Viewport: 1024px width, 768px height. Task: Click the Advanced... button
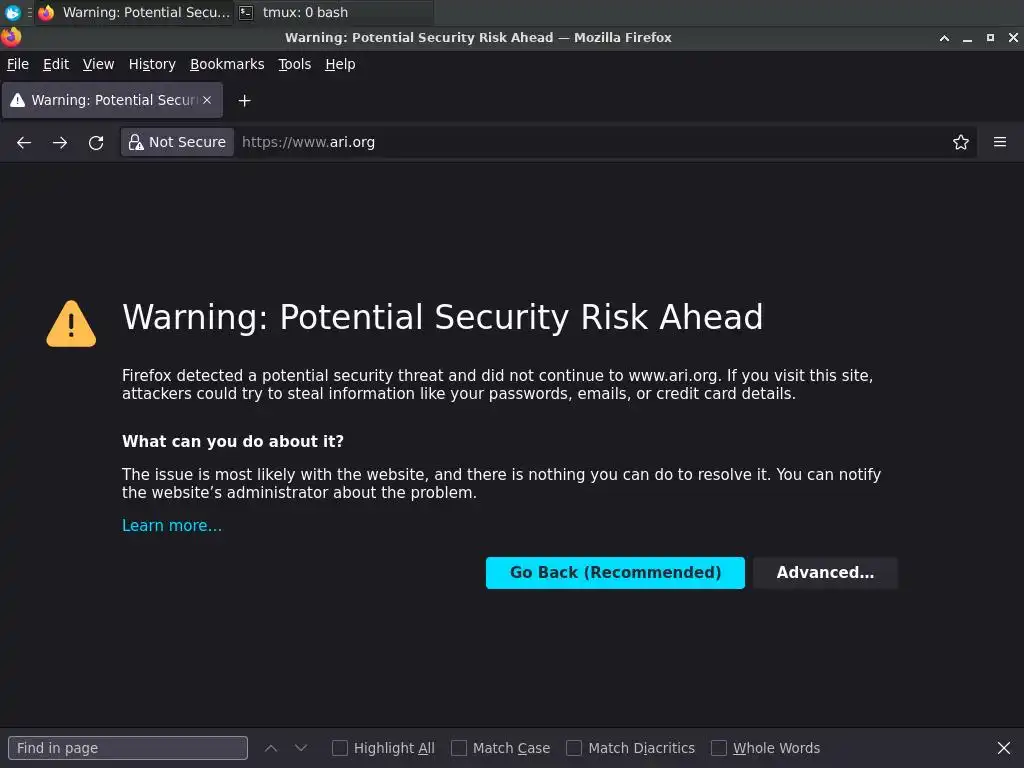pos(825,573)
